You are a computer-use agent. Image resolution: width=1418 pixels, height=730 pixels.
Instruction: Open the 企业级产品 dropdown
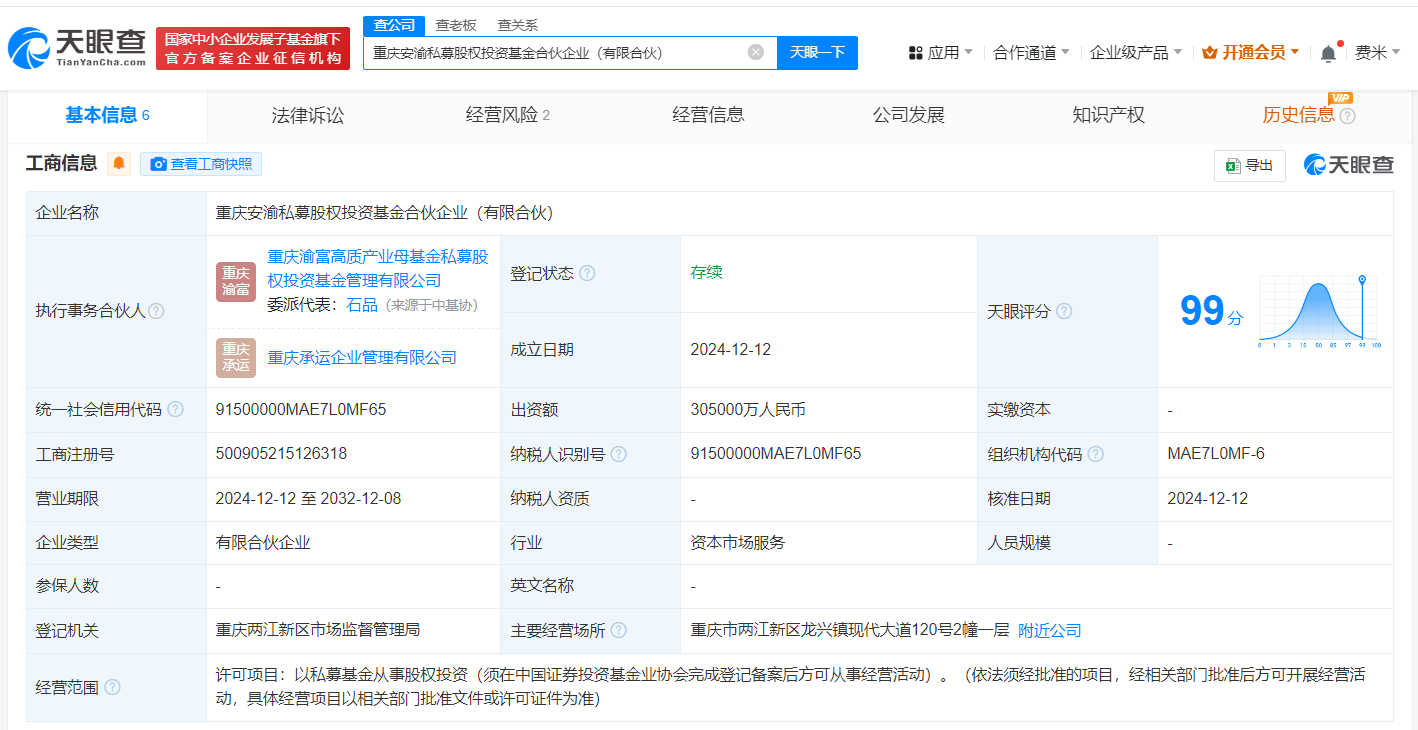tap(1135, 52)
